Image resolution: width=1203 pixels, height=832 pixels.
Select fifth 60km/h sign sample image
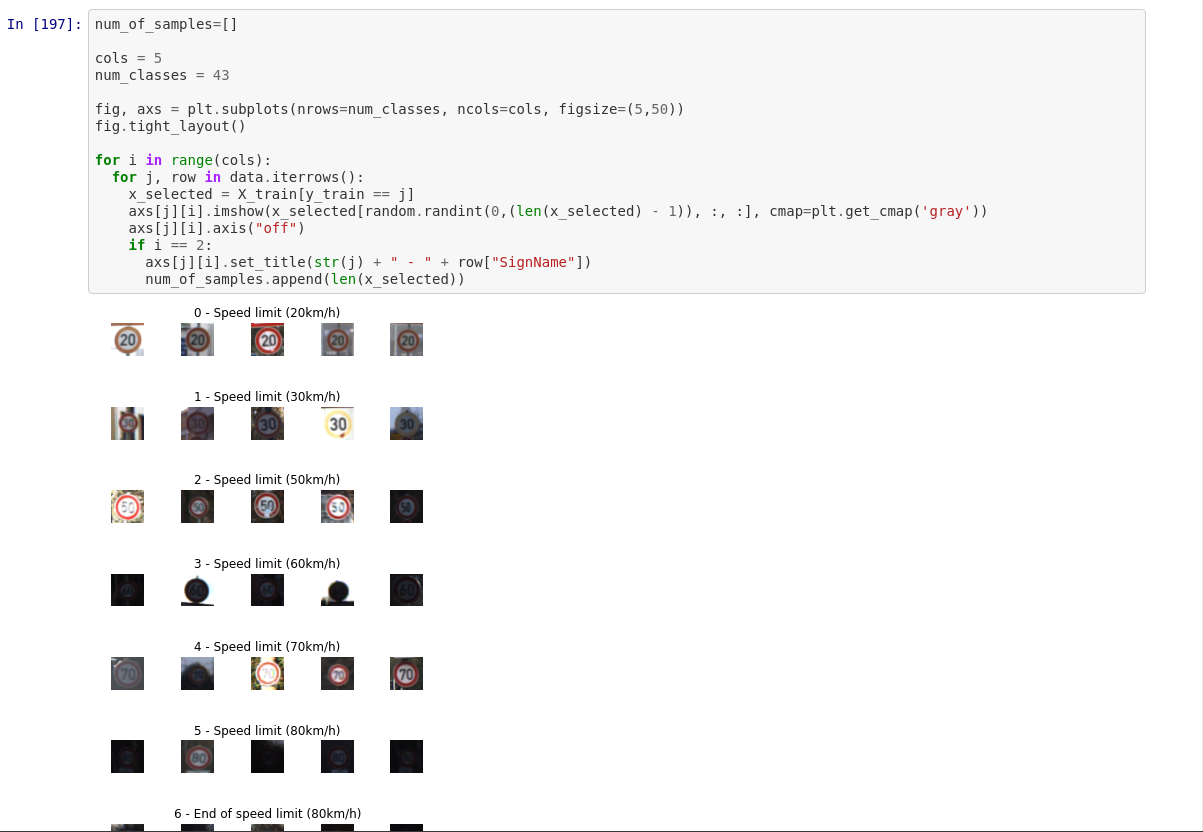click(406, 590)
